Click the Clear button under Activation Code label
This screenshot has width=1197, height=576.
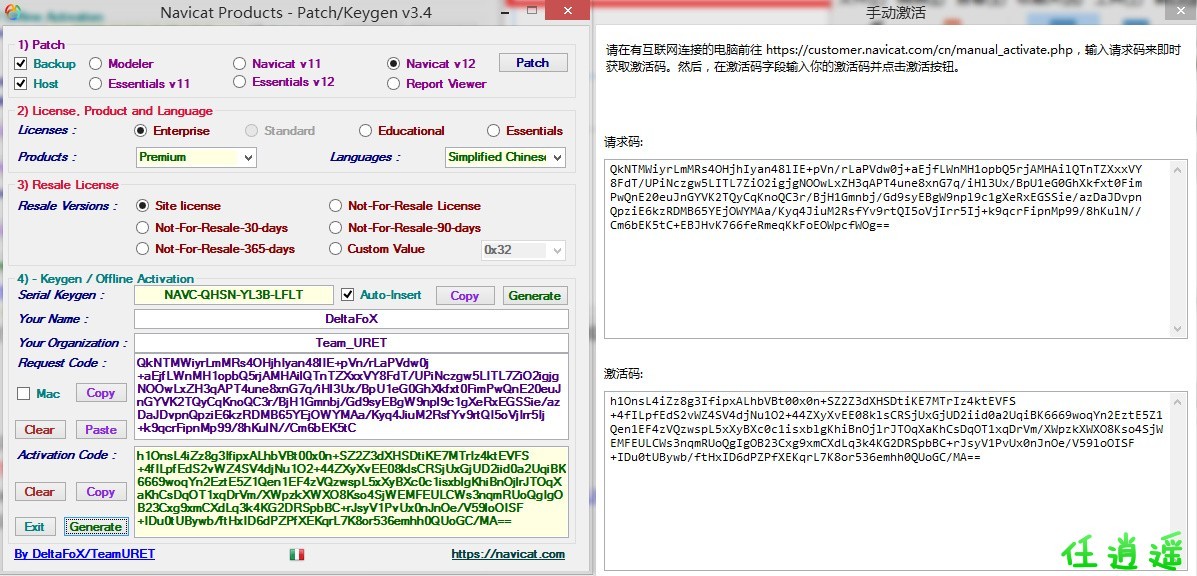coord(40,492)
